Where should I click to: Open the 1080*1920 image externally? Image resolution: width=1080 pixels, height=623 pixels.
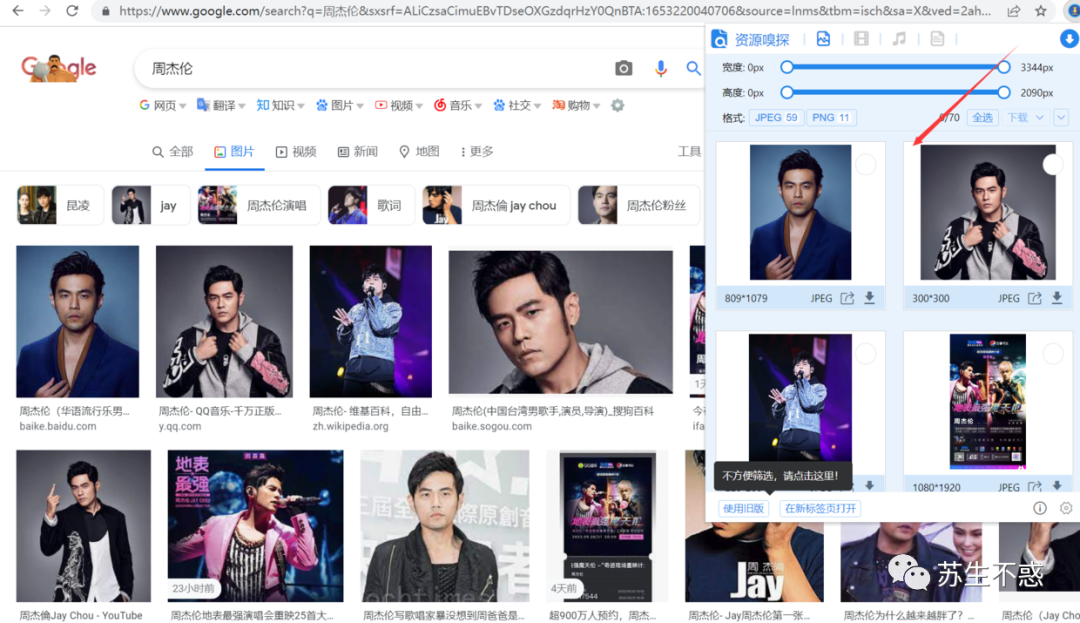click(1035, 486)
